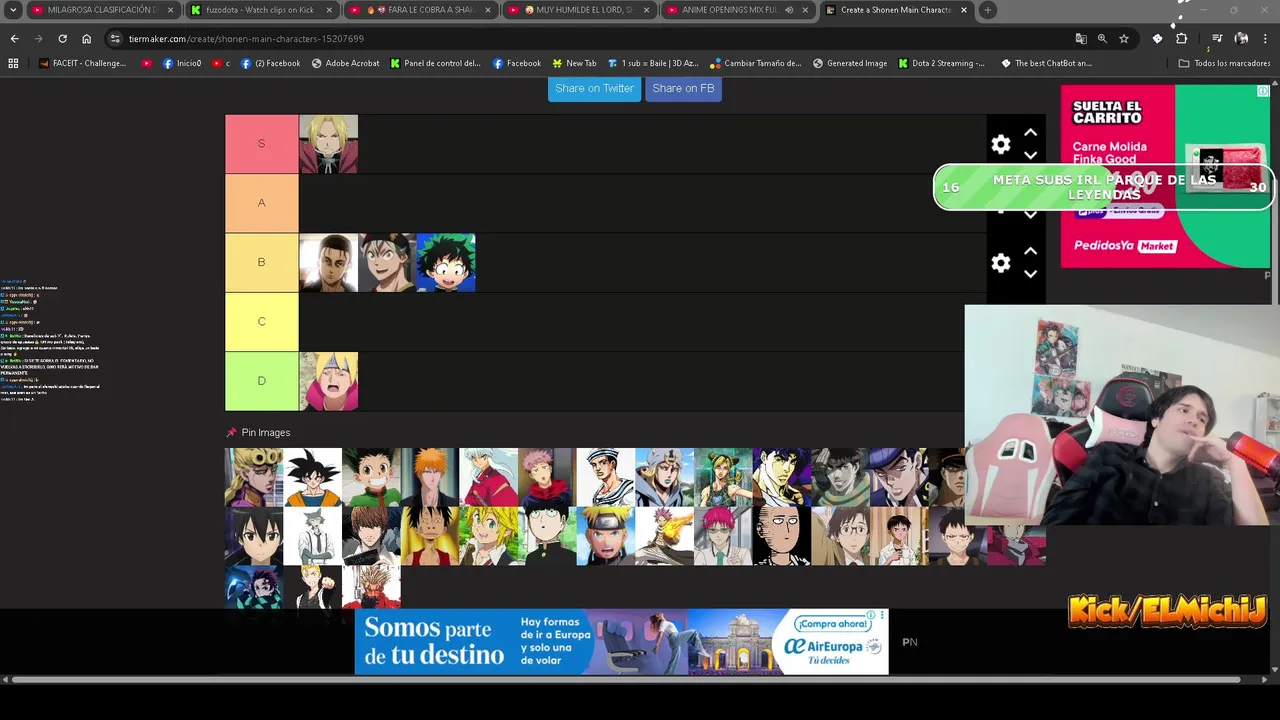Bookmark this page with the star icon

1124,38
